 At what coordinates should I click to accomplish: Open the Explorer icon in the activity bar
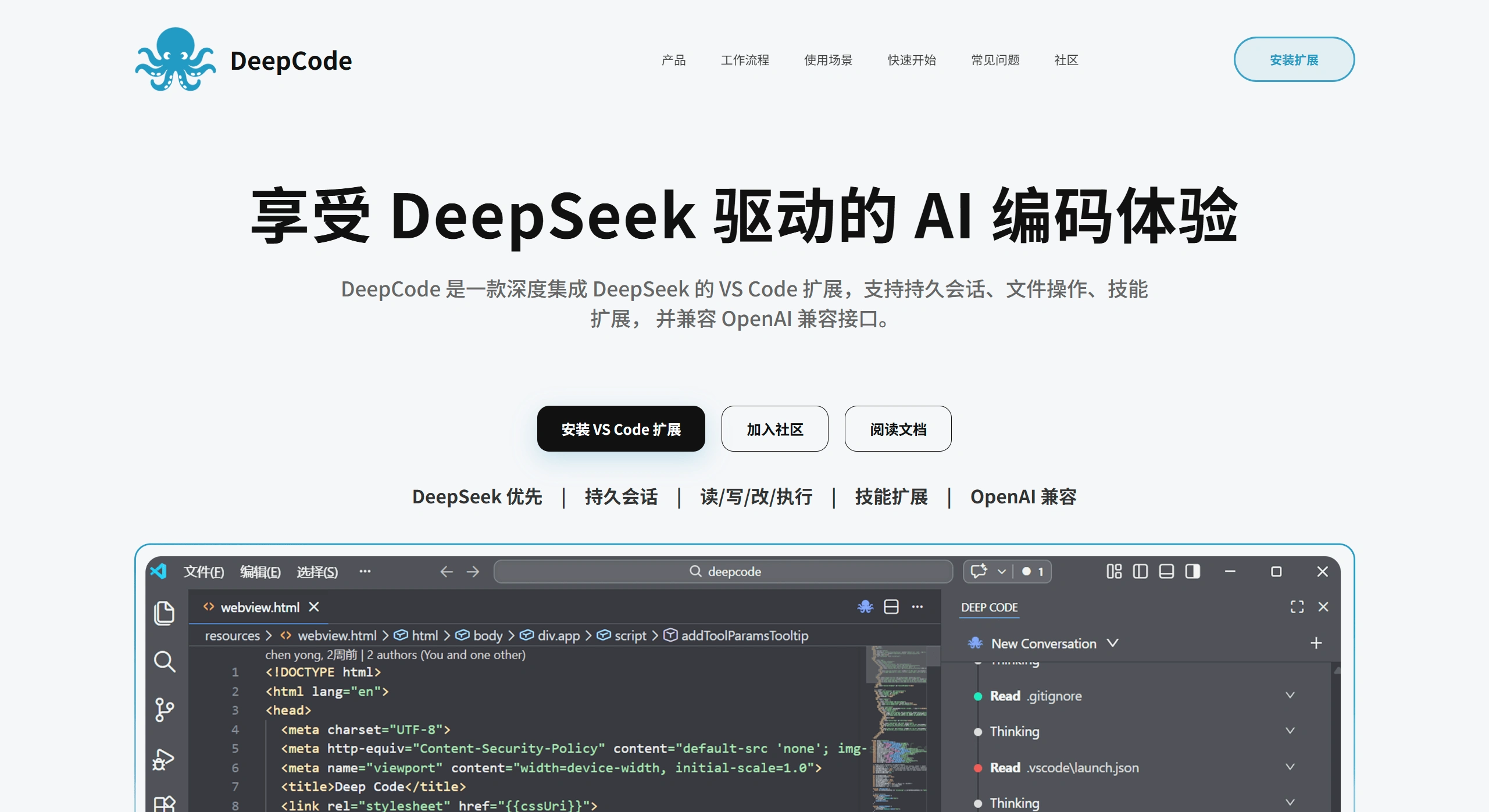165,612
